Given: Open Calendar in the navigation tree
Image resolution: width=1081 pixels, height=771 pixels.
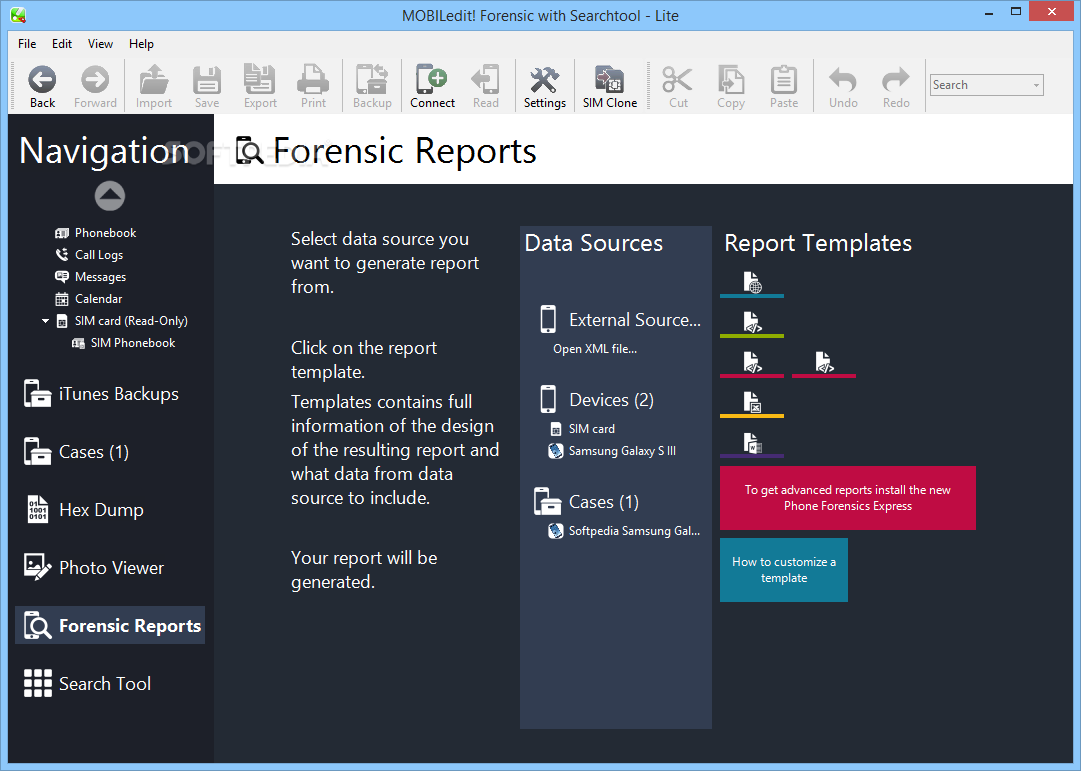Looking at the screenshot, I should (x=89, y=299).
